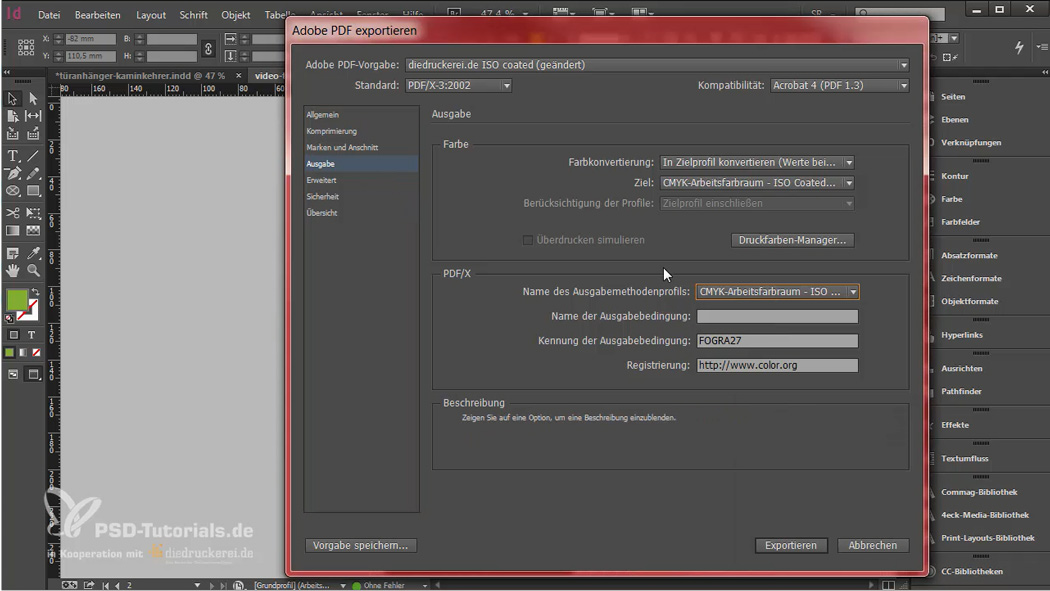Open the Schrift menu
1050x591 pixels.
tap(194, 15)
